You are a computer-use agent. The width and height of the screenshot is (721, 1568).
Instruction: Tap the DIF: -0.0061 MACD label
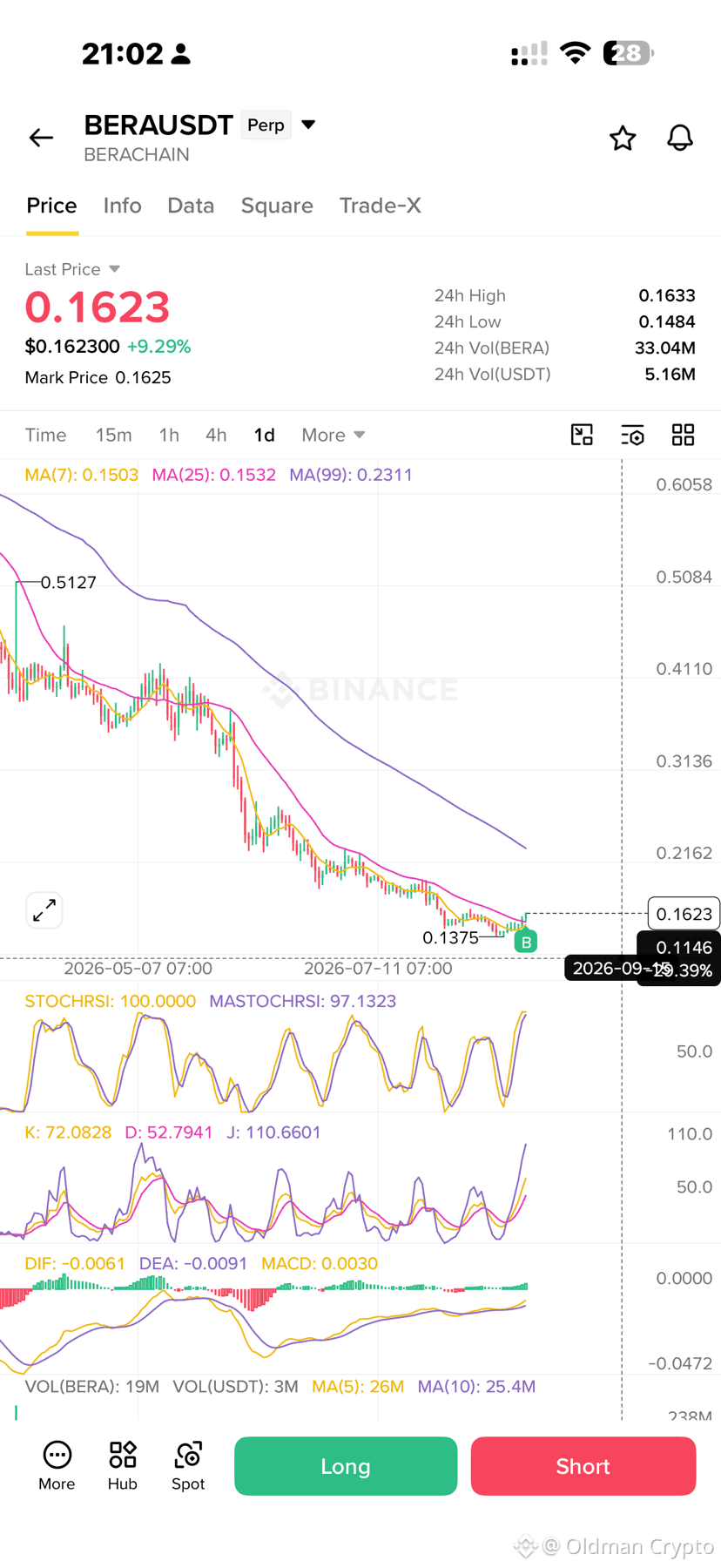(x=75, y=1263)
